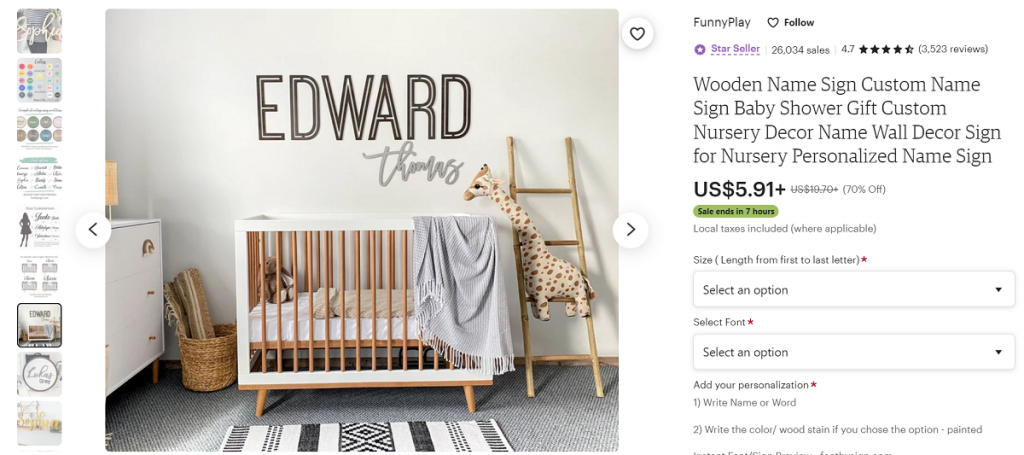Click the star rating icons
The height and width of the screenshot is (455, 1024).
(886, 49)
